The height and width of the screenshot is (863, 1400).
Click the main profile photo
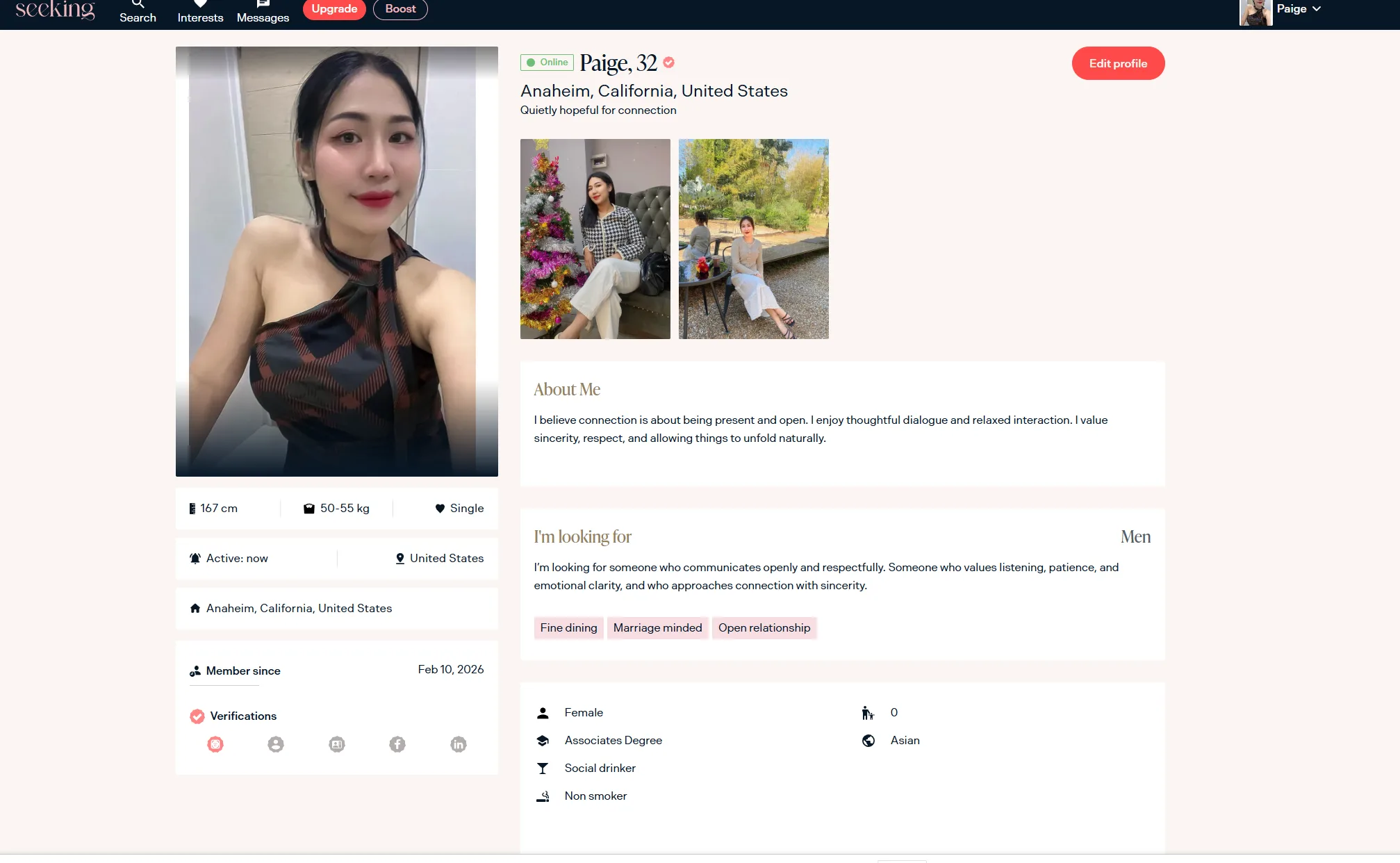(336, 261)
